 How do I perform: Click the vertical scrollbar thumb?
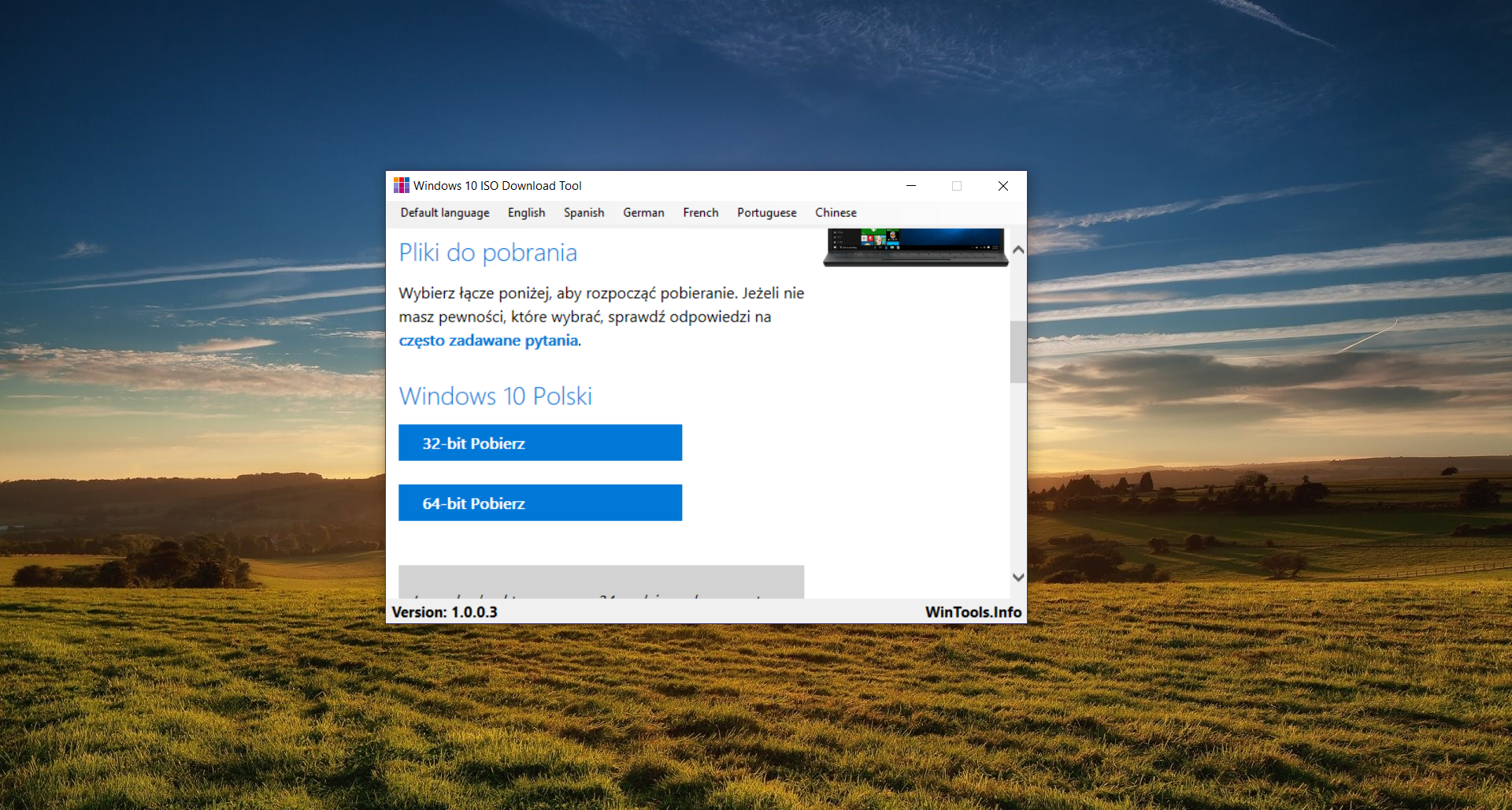[1018, 351]
